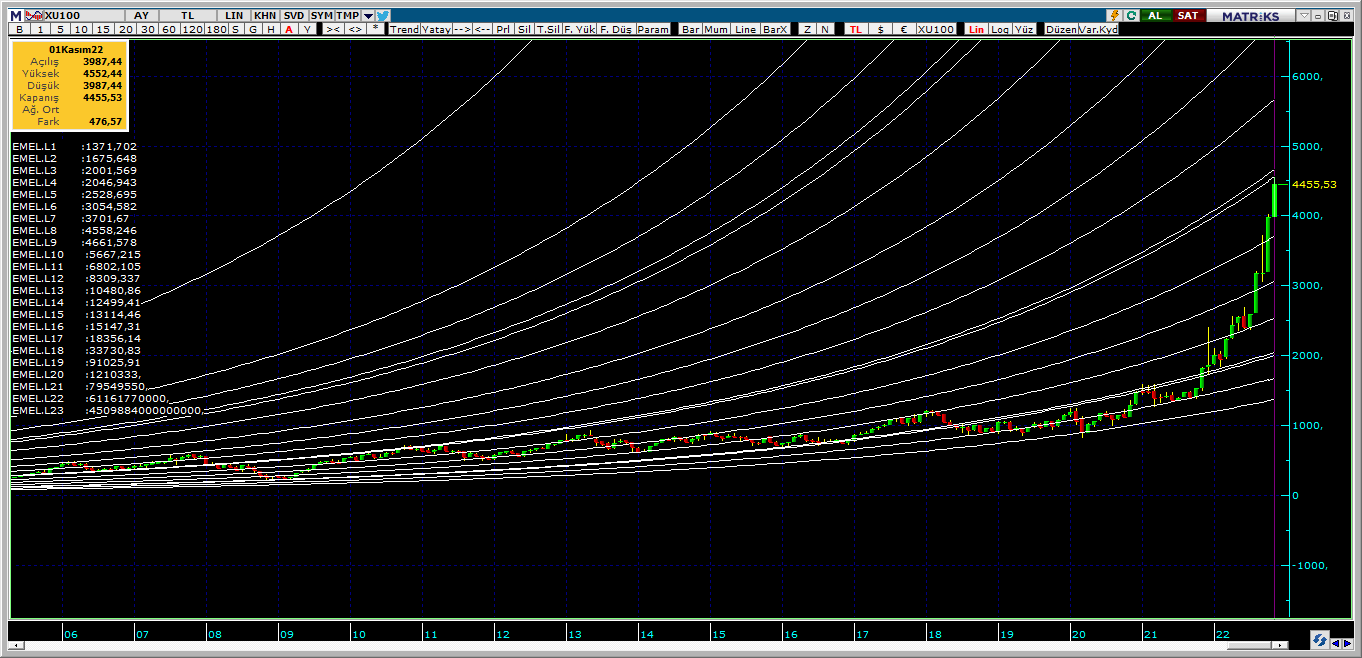Toggle the TL currency mode
This screenshot has height=658, width=1362.
click(855, 29)
